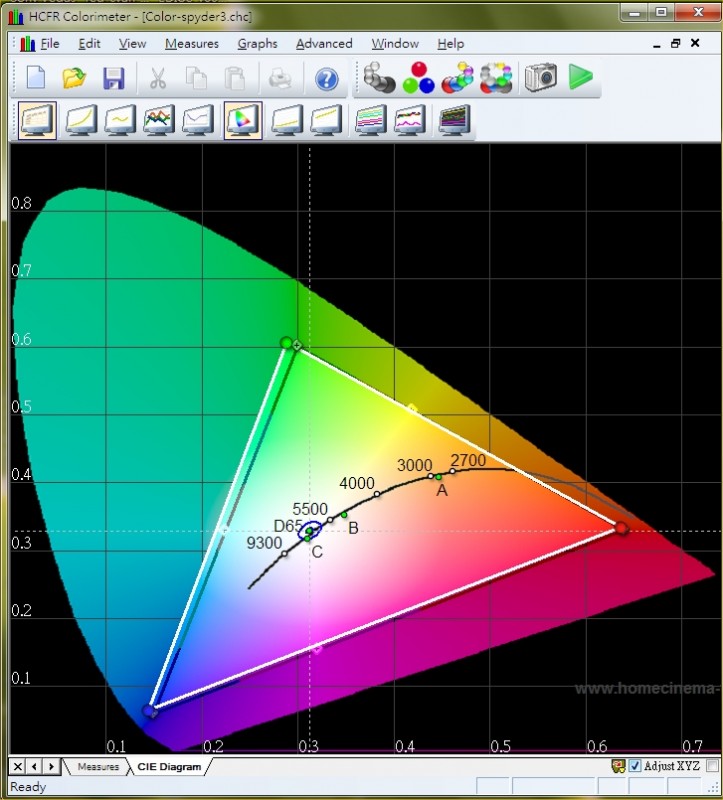Toggle the Gamma graph monitor icon
This screenshot has width=723, height=800.
[120, 120]
